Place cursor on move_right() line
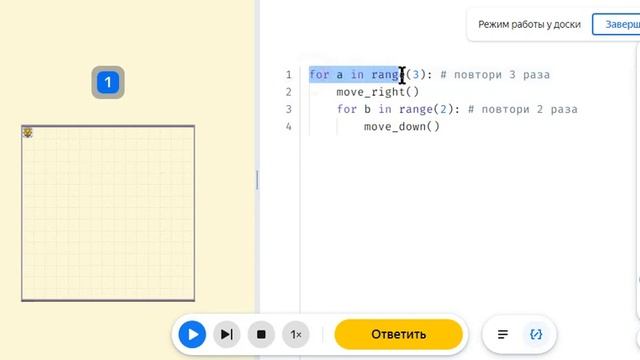Screen dimensions: 640x360 [378, 92]
